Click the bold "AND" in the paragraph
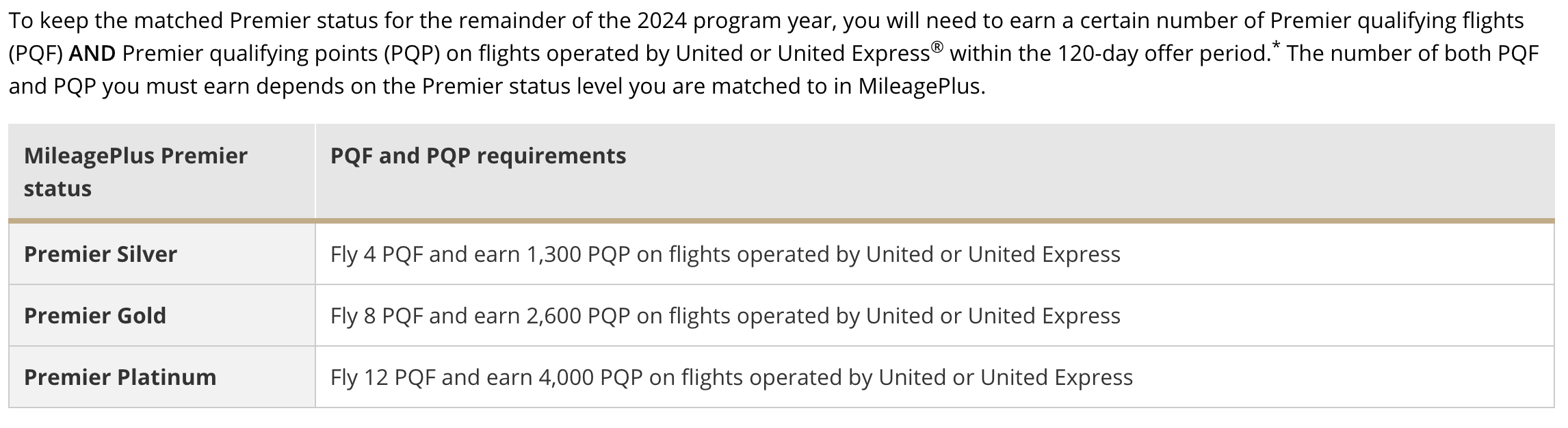Image resolution: width=1568 pixels, height=428 pixels. [x=92, y=53]
